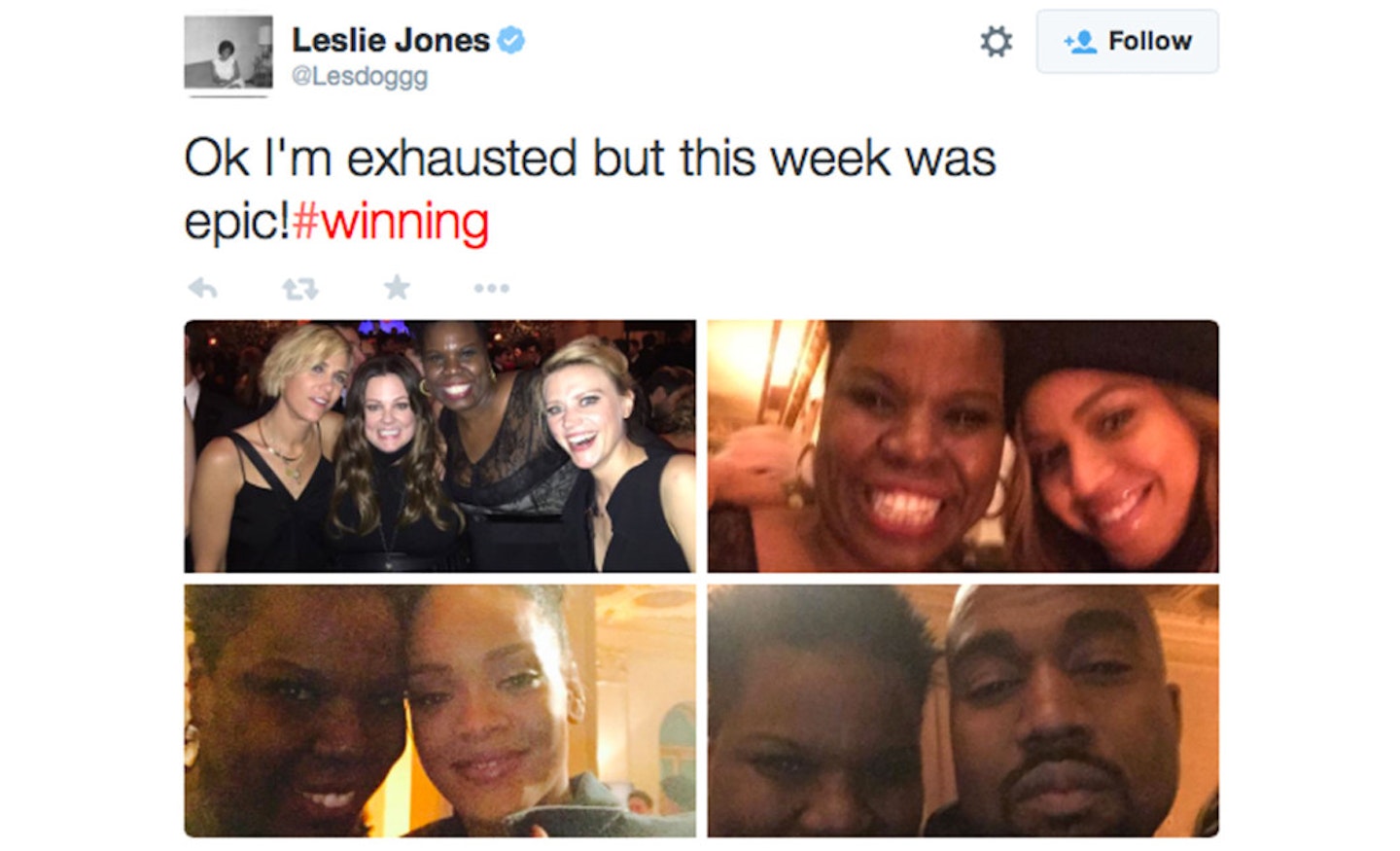This screenshot has height=851, width=1400.
Task: Open the #winning hashtag
Action: (x=390, y=223)
